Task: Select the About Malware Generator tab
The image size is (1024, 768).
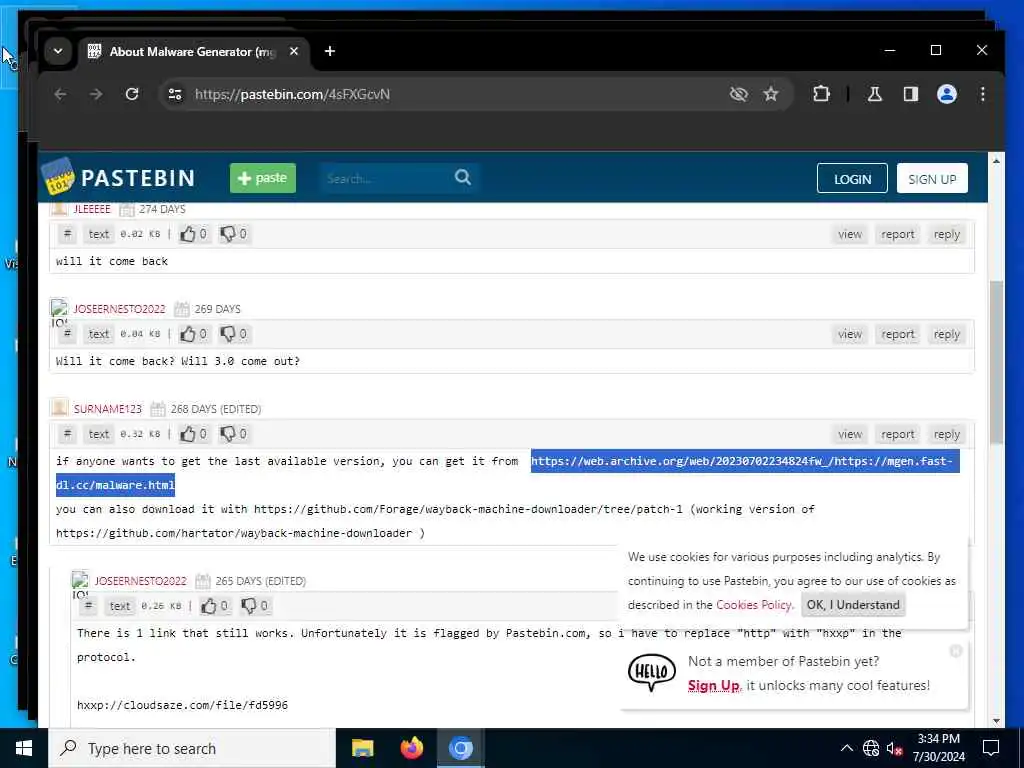Action: (x=193, y=51)
